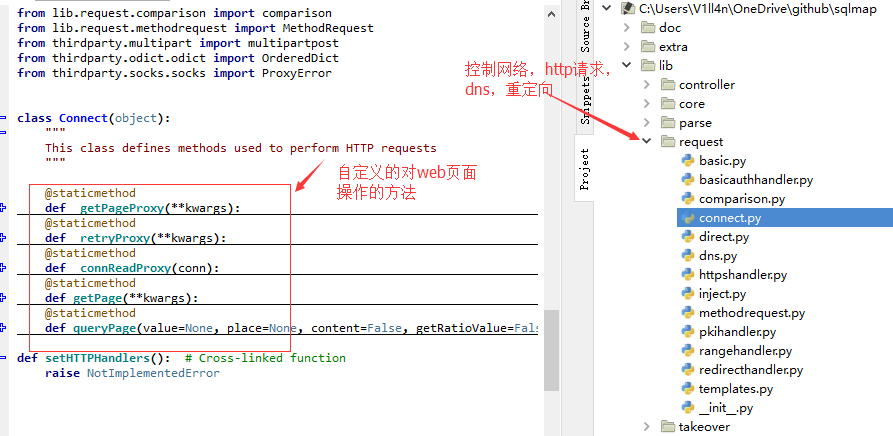Click 'getPageProxy' in the code
Viewport: 893px width, 436px height.
[122, 208]
